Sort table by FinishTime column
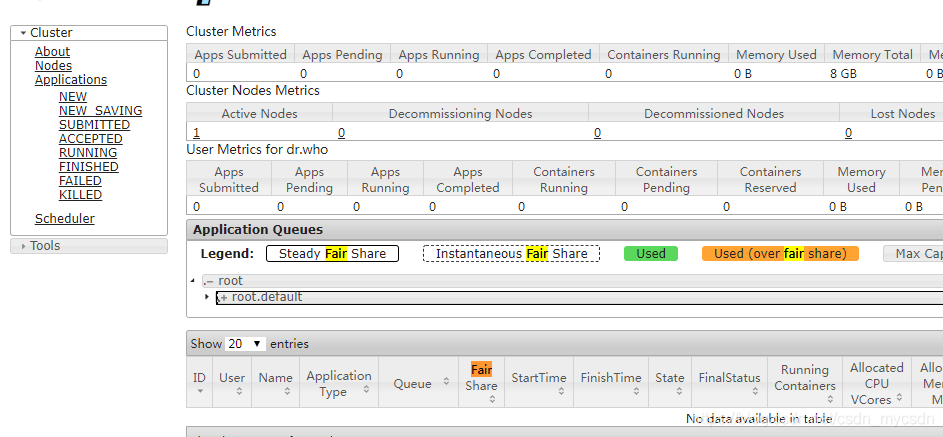 point(611,382)
